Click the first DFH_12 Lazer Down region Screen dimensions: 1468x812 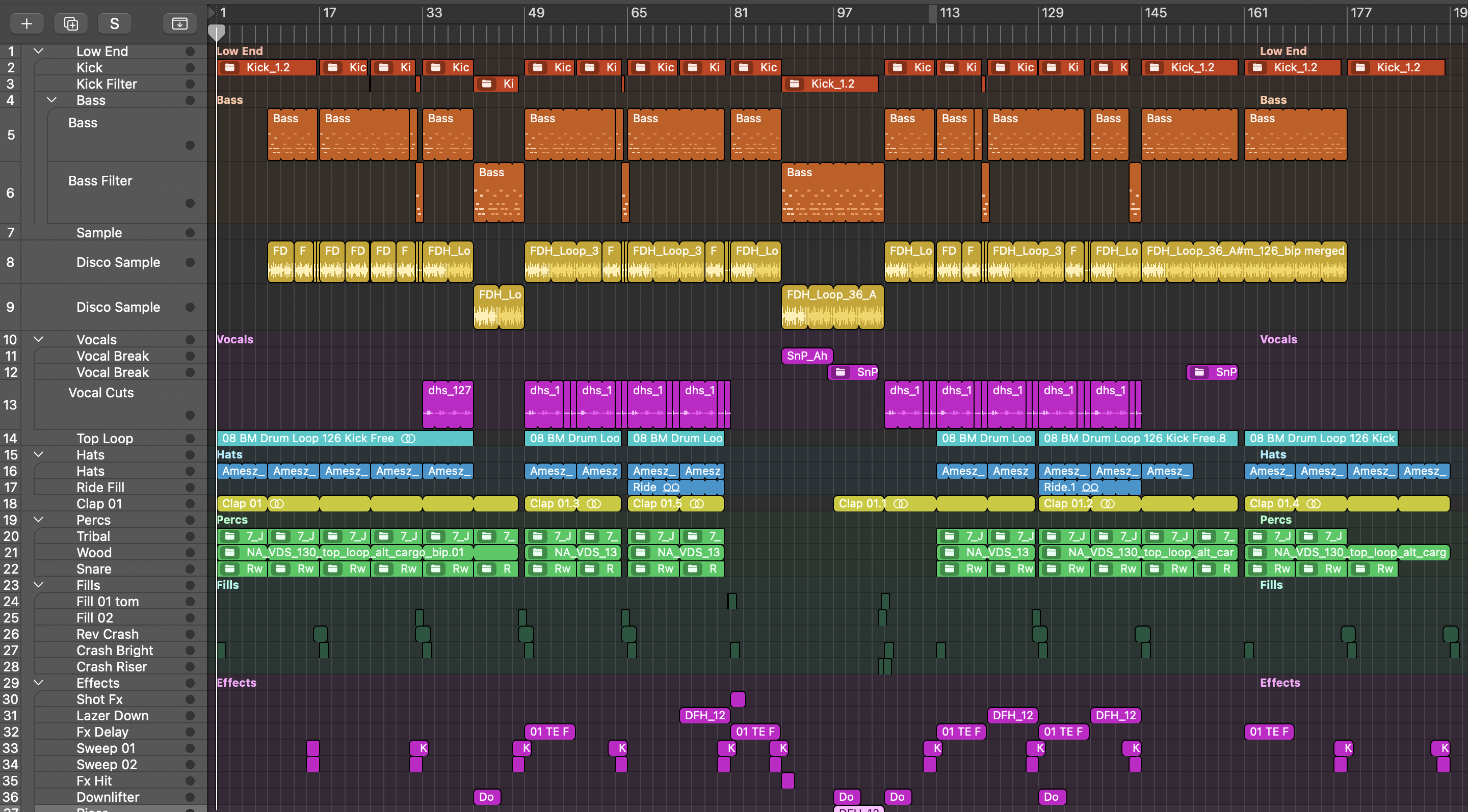(x=704, y=715)
